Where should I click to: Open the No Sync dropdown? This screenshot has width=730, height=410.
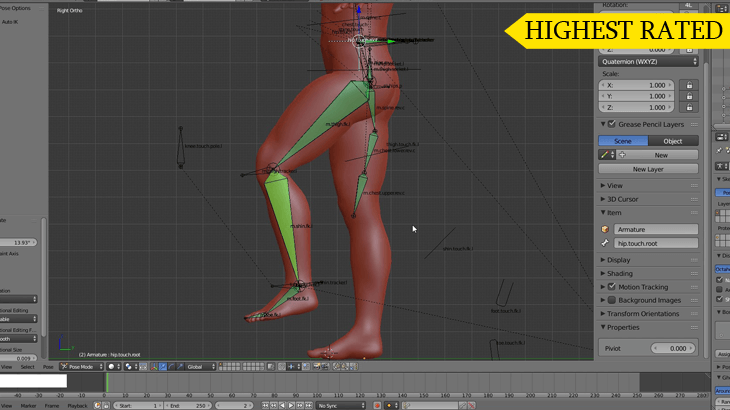(x=340, y=406)
